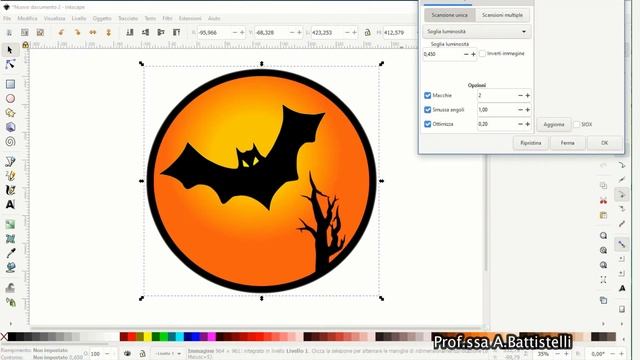Select the Ellipse tool
The image size is (640, 360).
10,98
